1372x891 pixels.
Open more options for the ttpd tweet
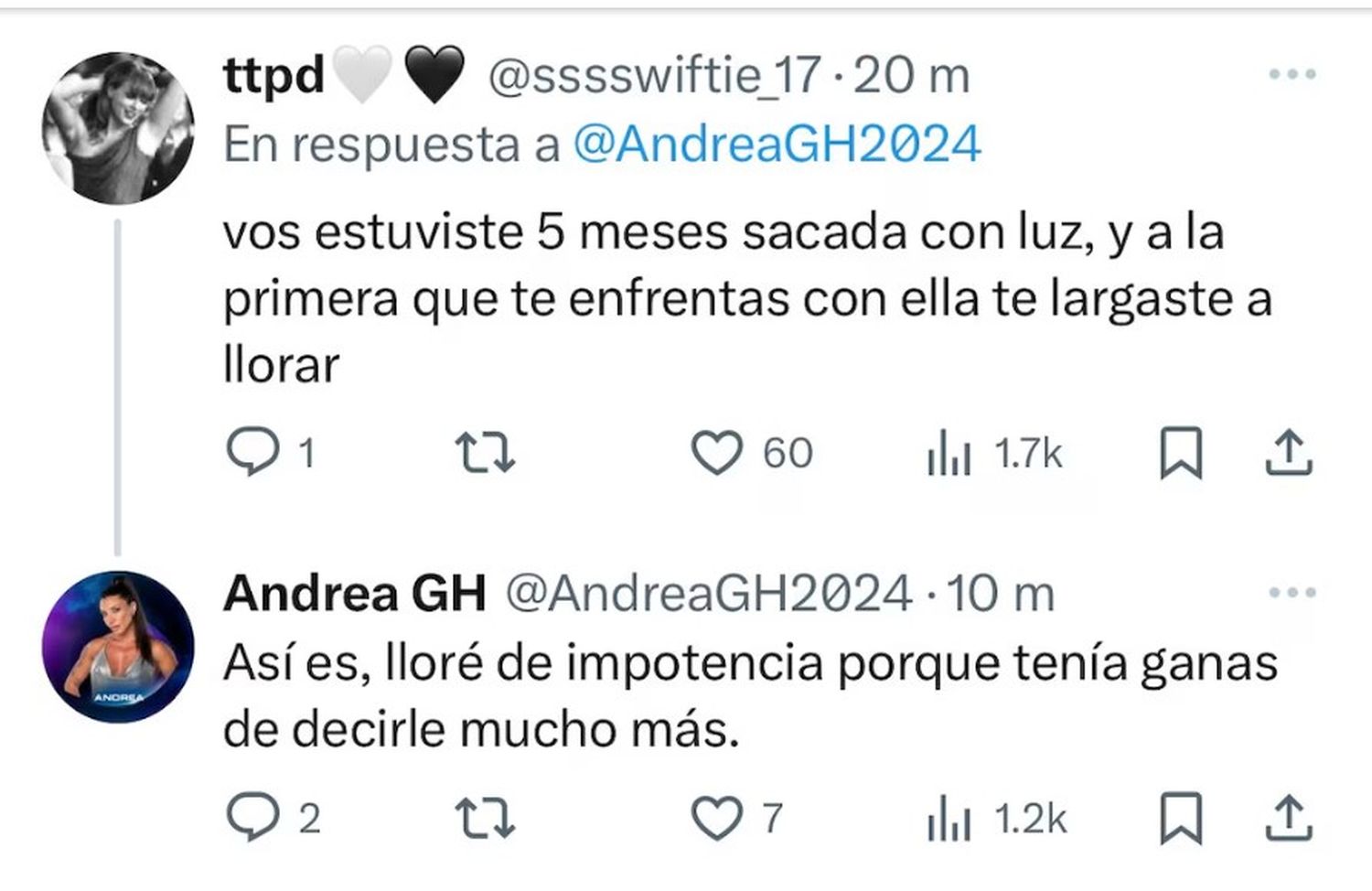point(1293,75)
